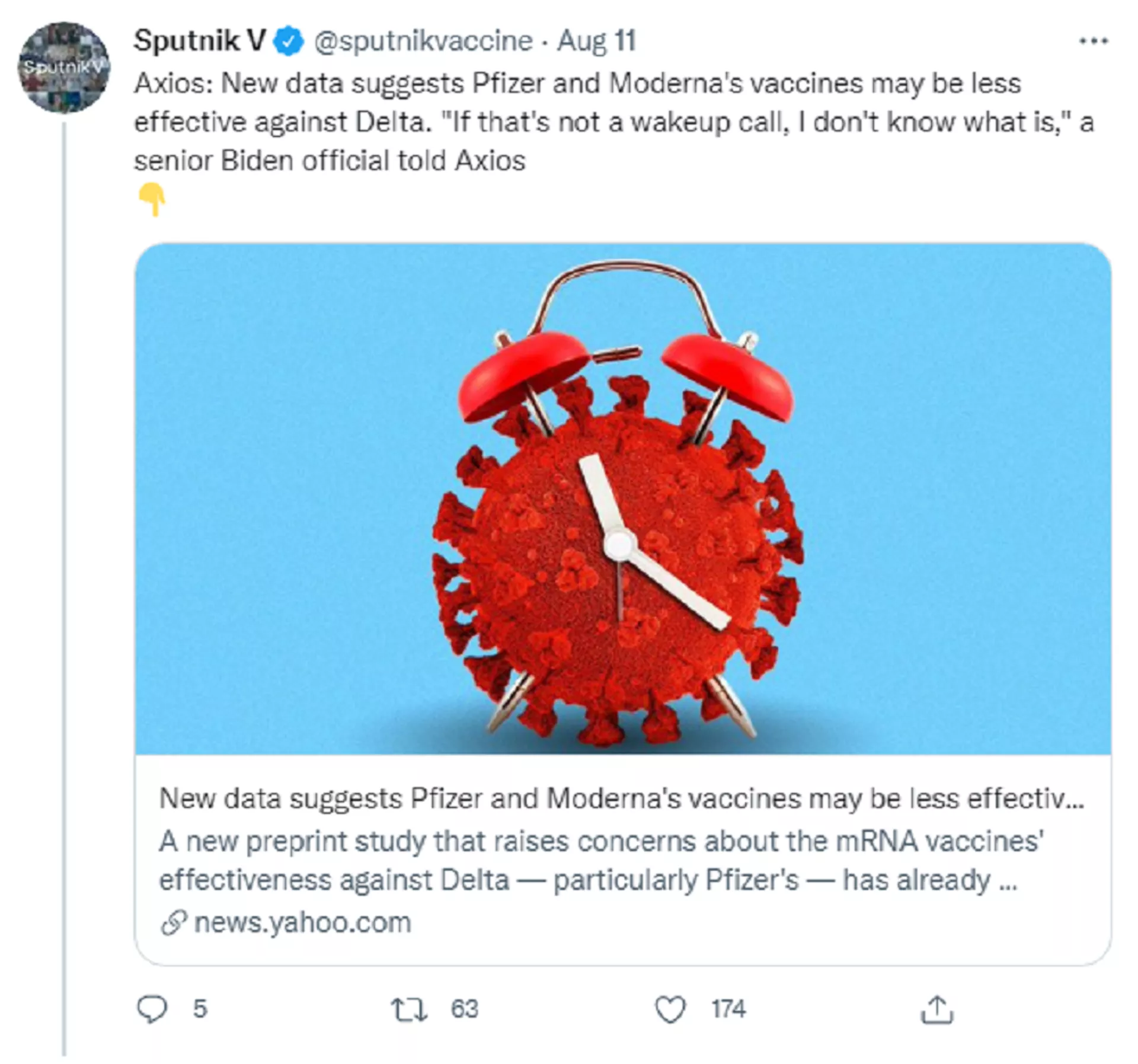Image resolution: width=1138 pixels, height=1064 pixels.
Task: Click the reply speech bubble icon
Action: click(152, 1009)
